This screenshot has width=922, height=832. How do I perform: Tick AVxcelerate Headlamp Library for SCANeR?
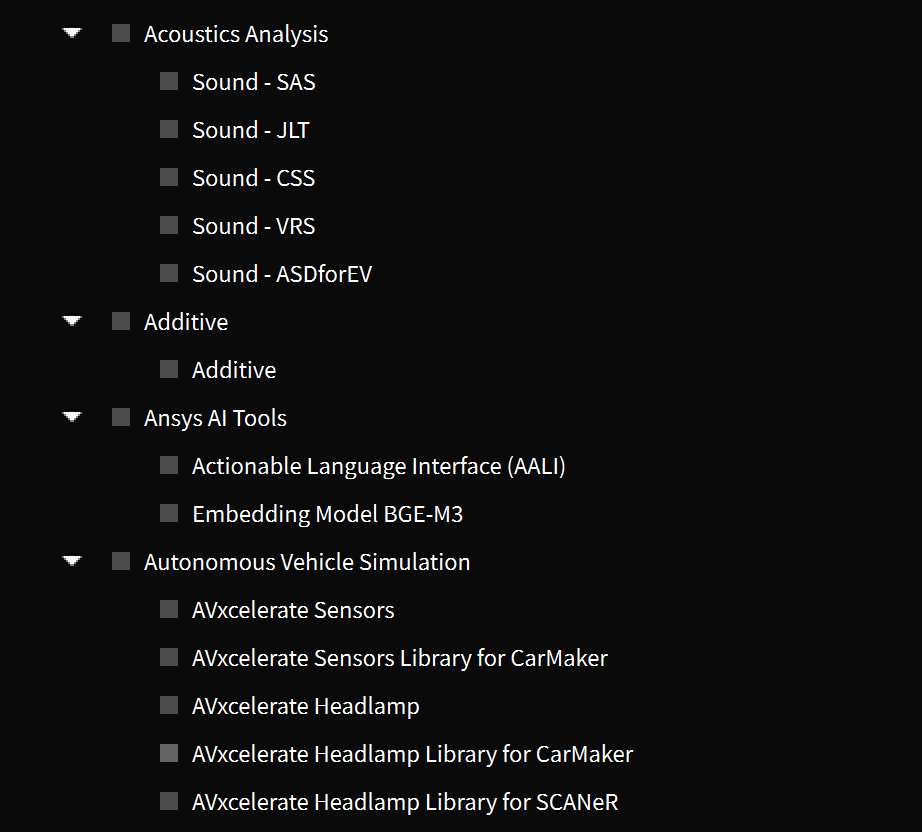click(x=169, y=801)
